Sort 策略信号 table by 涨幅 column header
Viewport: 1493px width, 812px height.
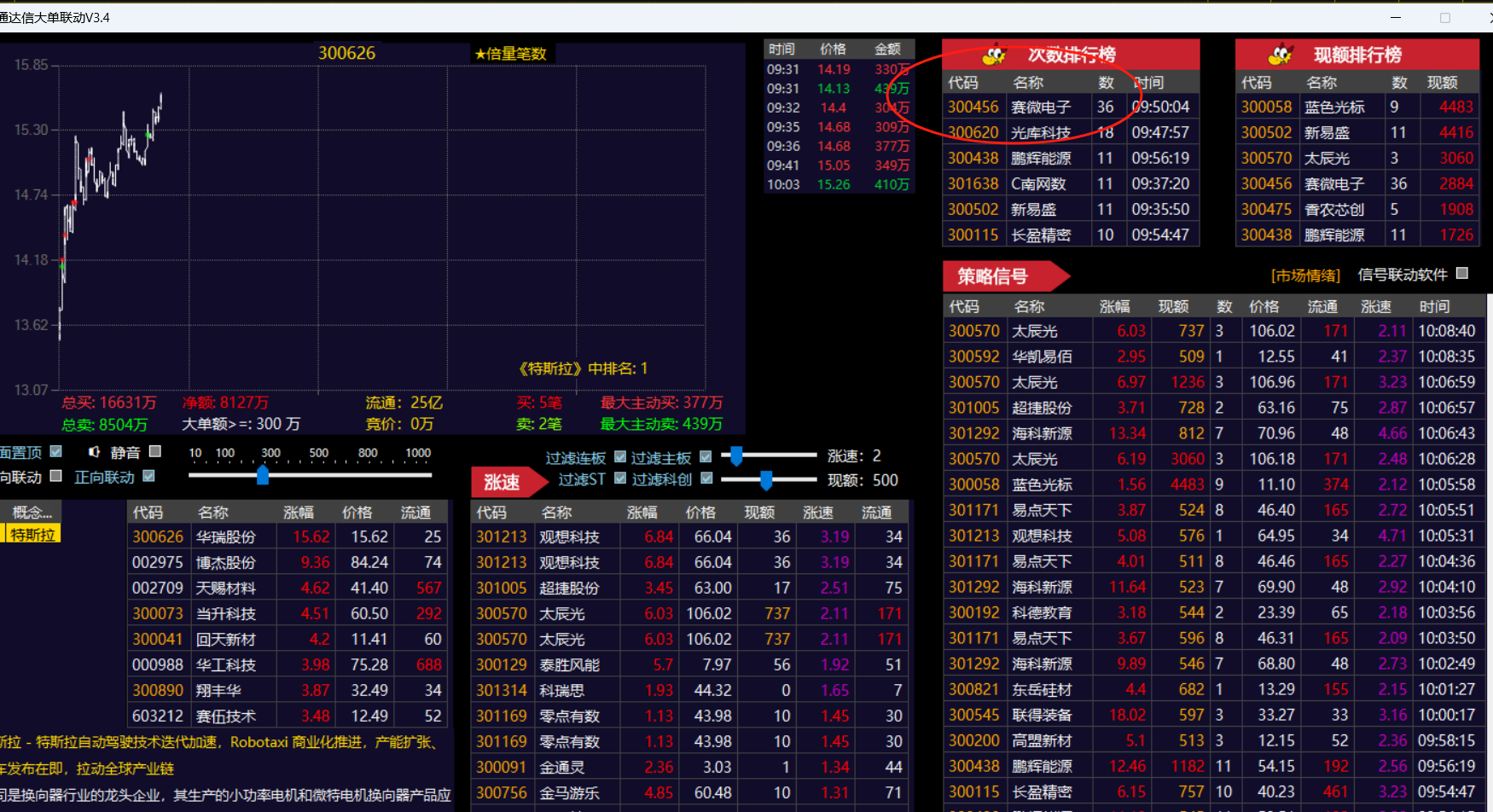pos(1114,306)
